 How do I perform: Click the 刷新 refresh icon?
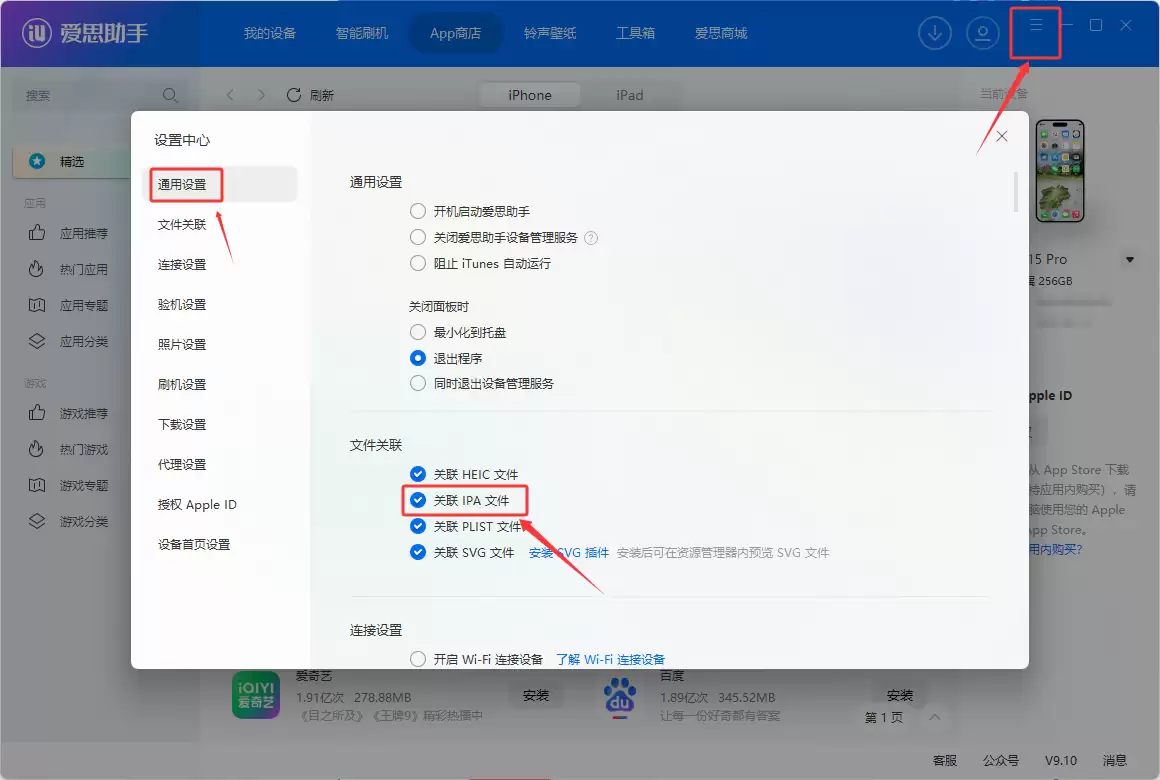294,95
